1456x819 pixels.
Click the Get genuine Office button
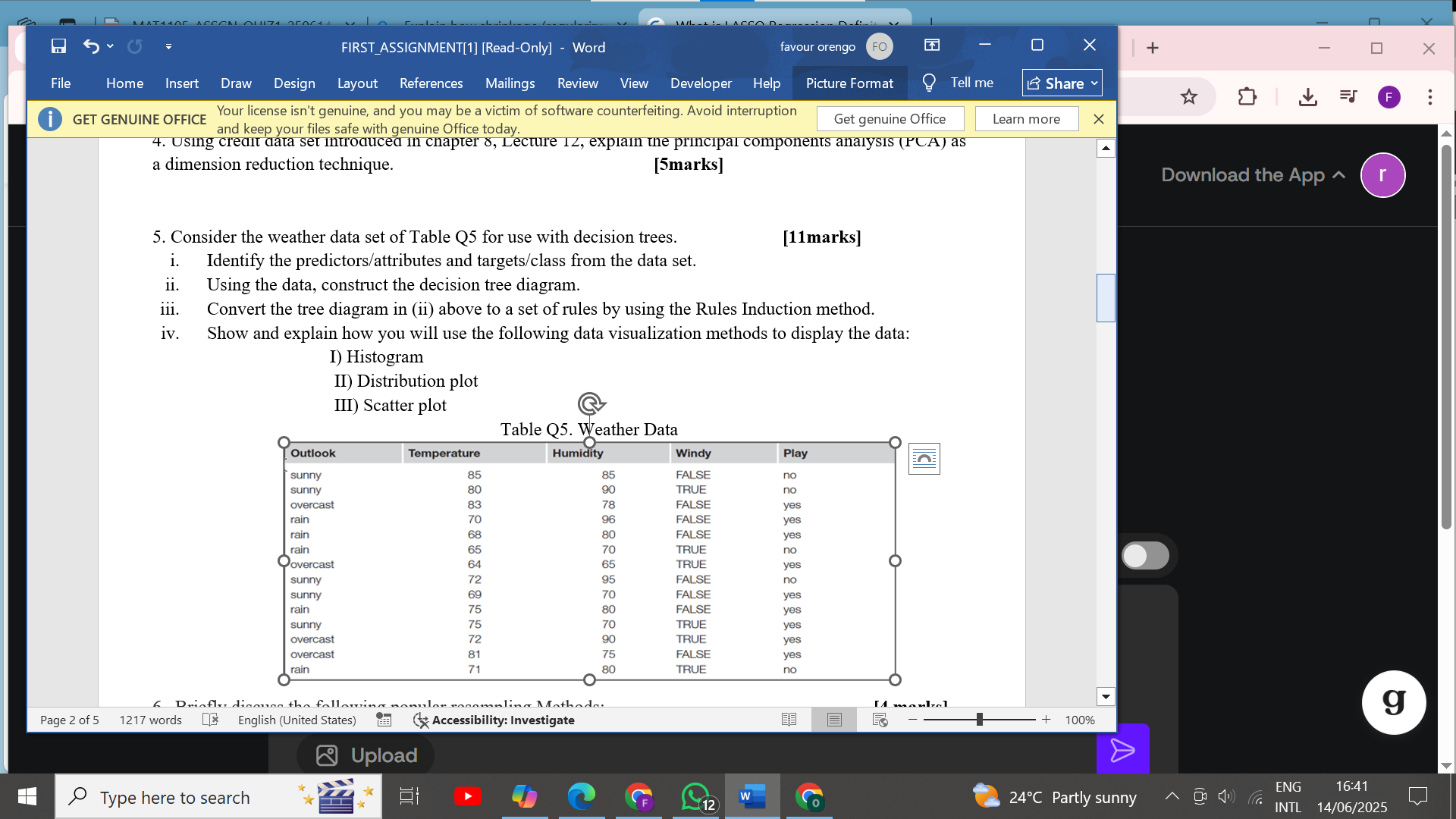click(x=890, y=118)
